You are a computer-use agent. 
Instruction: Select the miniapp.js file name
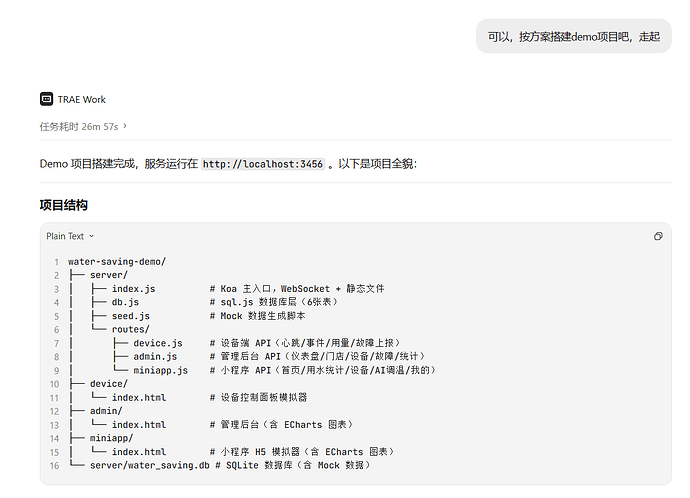click(x=160, y=370)
